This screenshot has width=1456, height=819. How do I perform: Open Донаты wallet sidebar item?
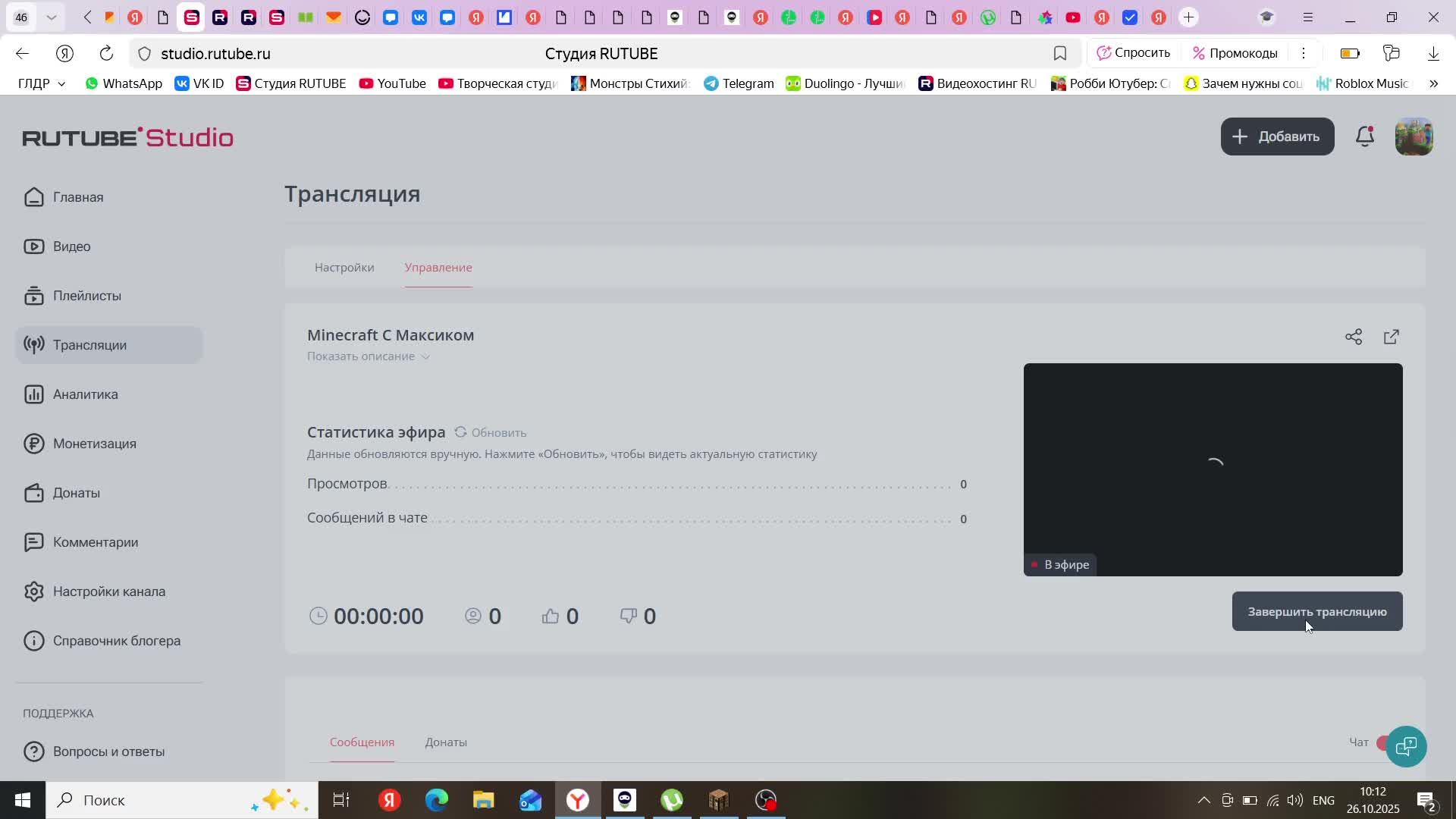76,493
